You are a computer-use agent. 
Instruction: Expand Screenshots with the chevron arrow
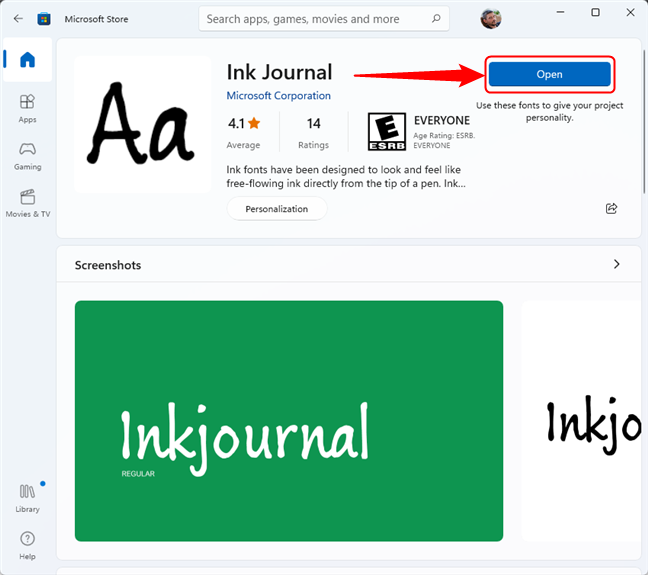(616, 264)
